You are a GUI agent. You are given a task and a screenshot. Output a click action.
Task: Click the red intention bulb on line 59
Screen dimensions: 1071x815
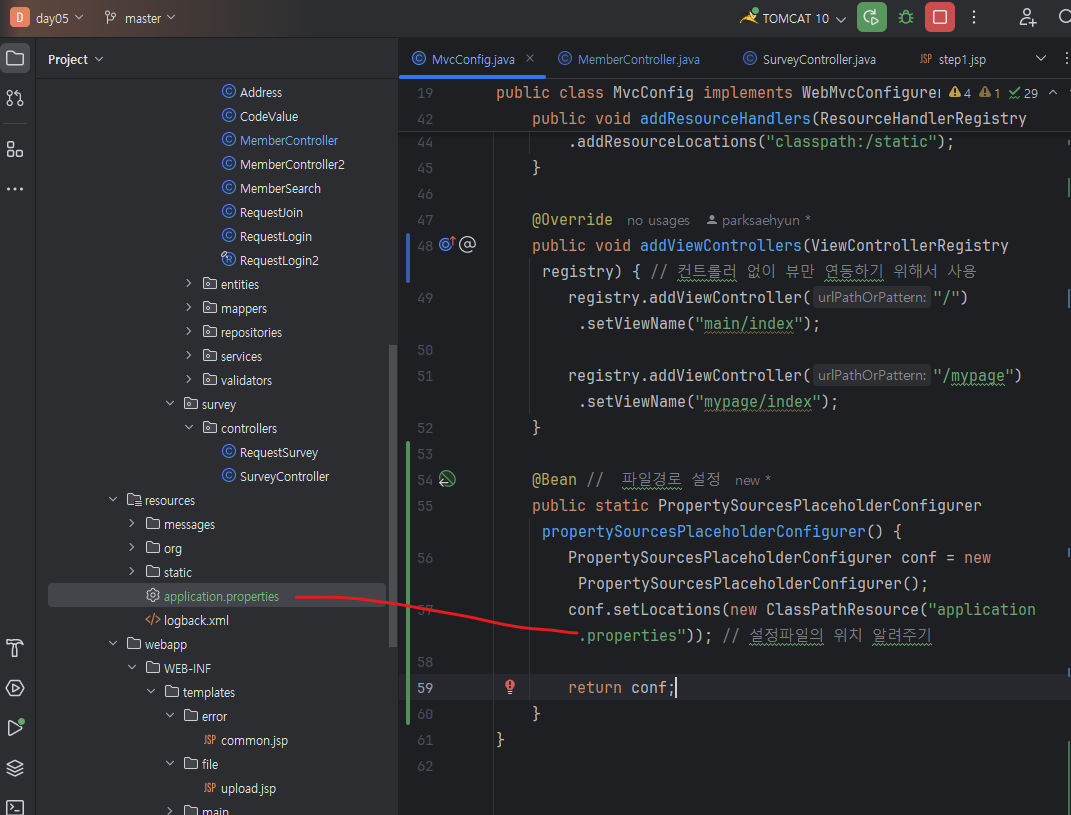click(x=510, y=687)
